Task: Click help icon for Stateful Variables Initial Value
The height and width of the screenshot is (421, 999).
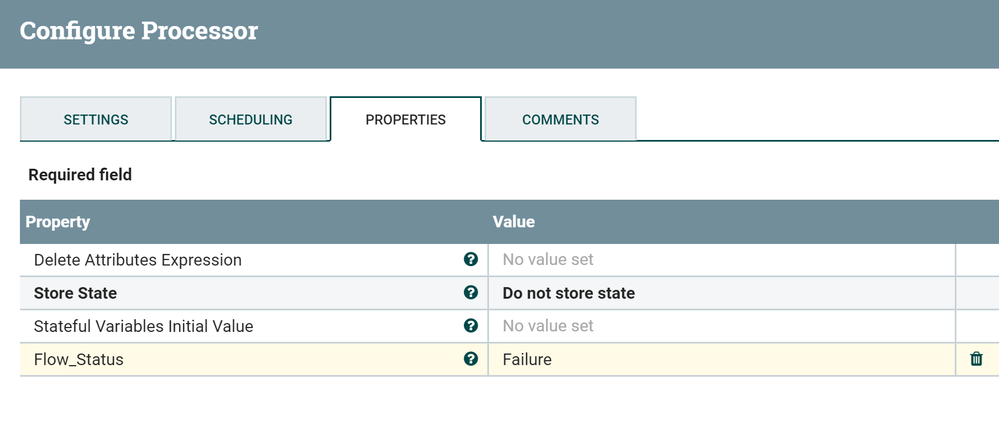Action: (x=471, y=326)
